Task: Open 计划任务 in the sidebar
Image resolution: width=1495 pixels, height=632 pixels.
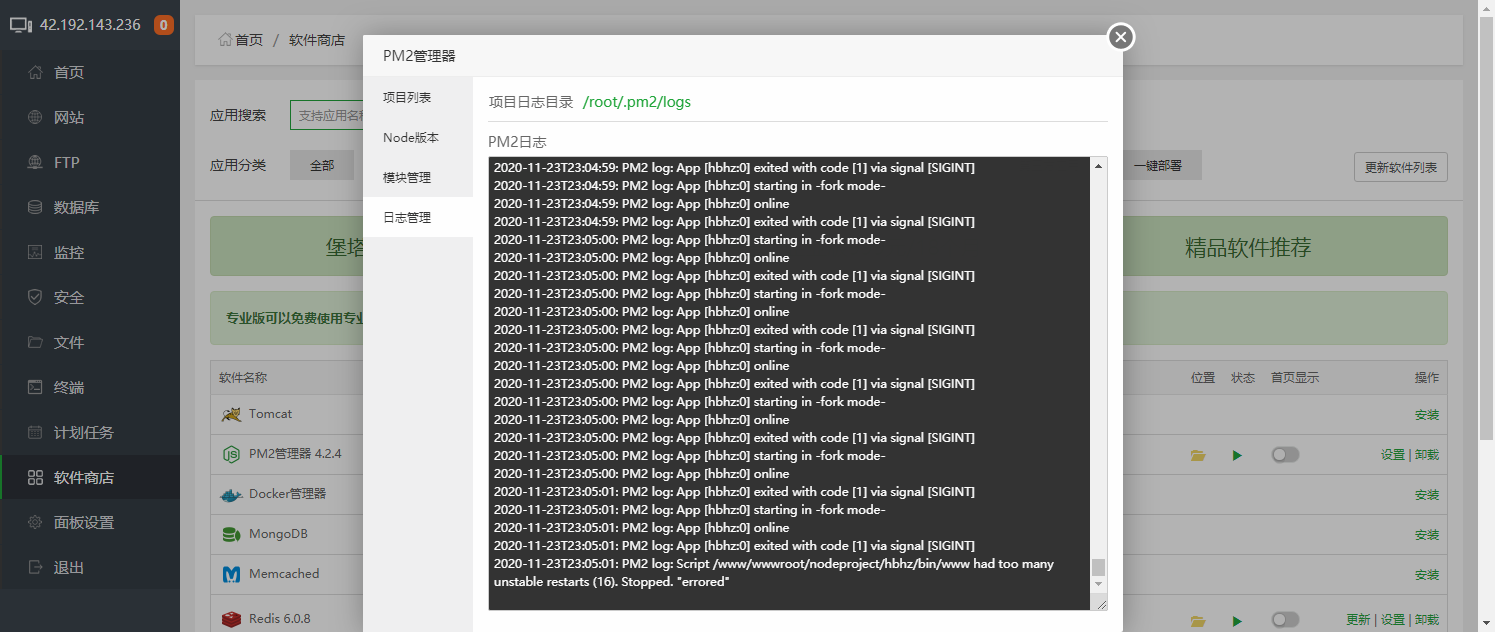Action: (x=90, y=432)
